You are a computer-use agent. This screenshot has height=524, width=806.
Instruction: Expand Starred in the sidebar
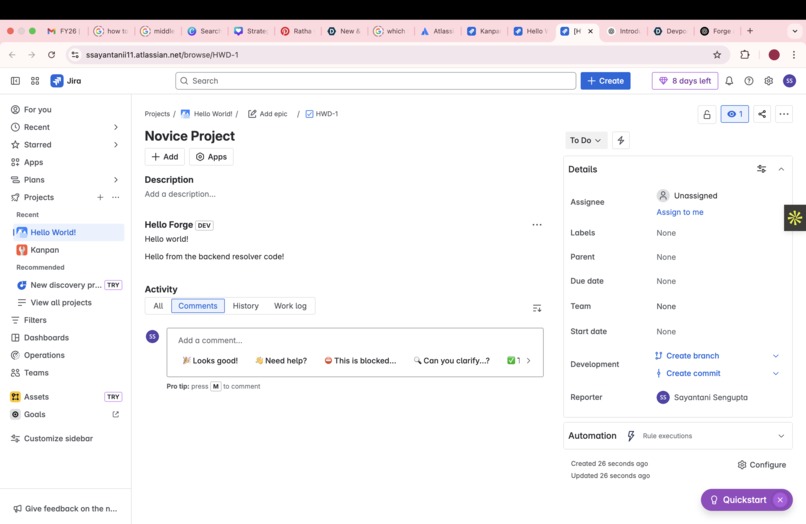click(x=116, y=144)
